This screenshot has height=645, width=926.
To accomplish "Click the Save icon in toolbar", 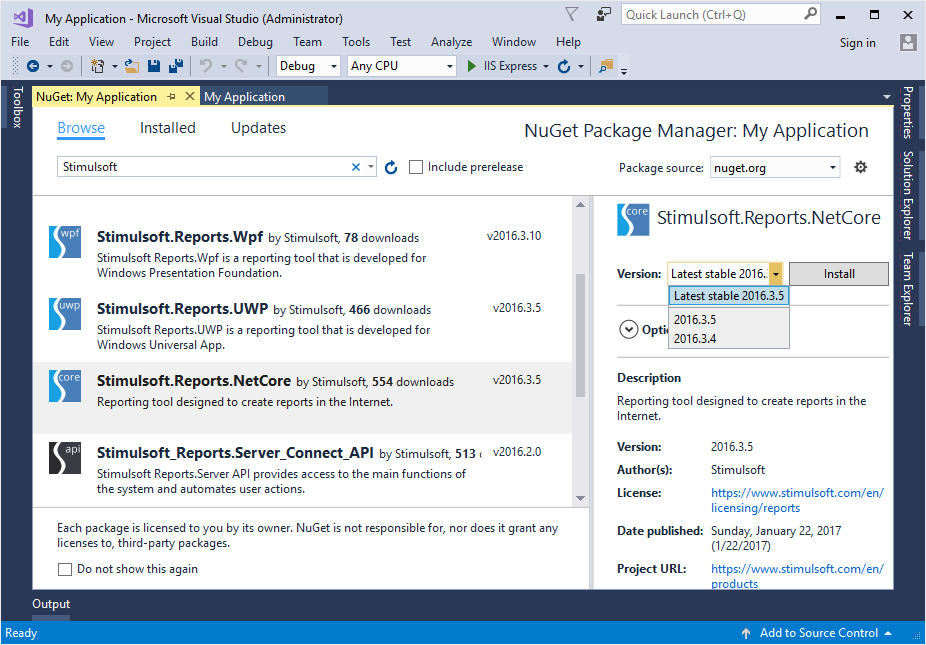I will click(154, 66).
